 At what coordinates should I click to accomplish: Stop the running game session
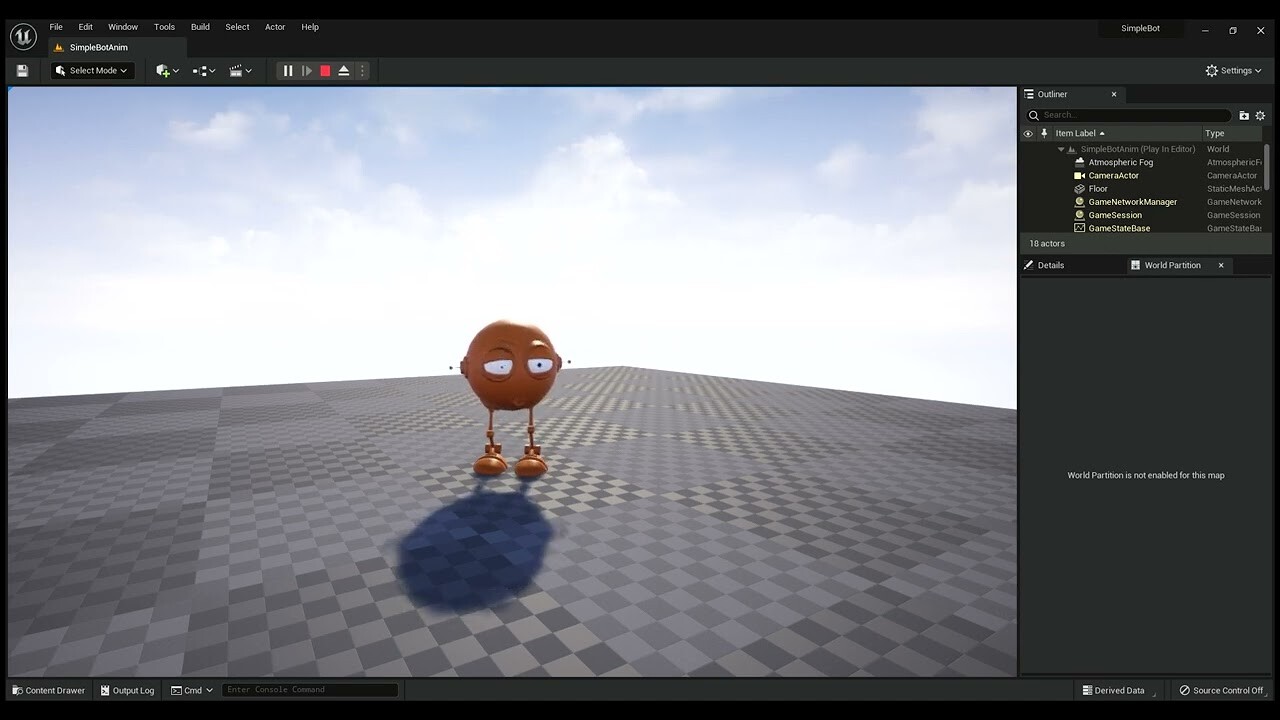(324, 70)
